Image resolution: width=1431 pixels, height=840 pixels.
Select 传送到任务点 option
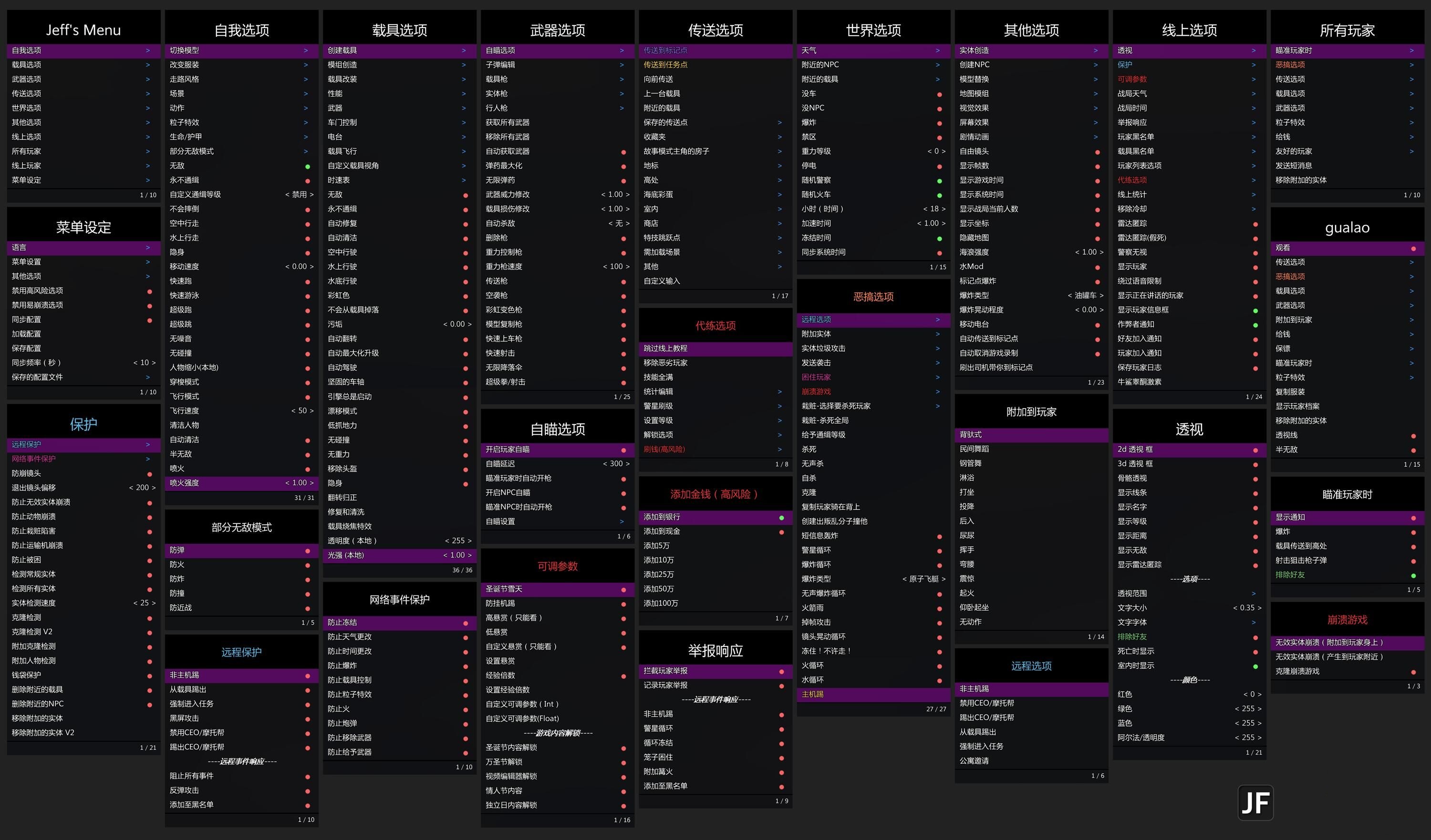[x=715, y=65]
